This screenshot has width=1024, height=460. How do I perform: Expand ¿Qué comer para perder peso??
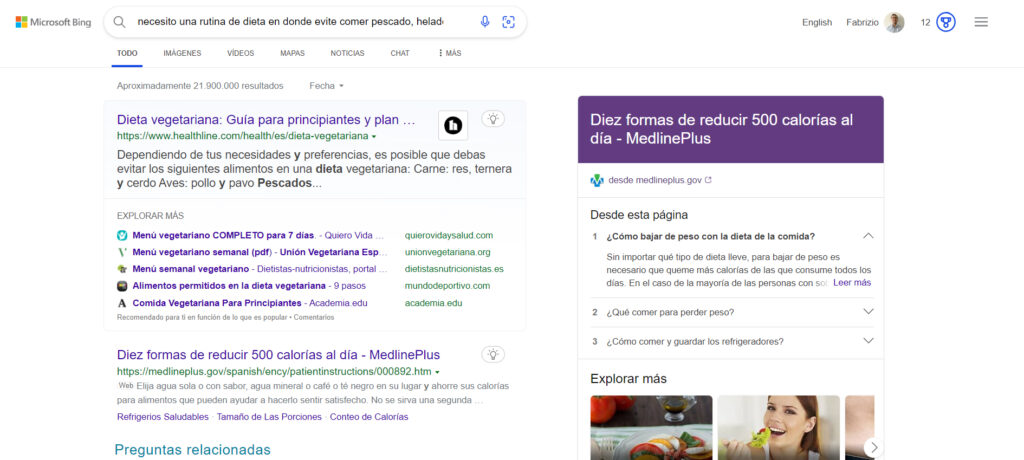[x=867, y=312]
